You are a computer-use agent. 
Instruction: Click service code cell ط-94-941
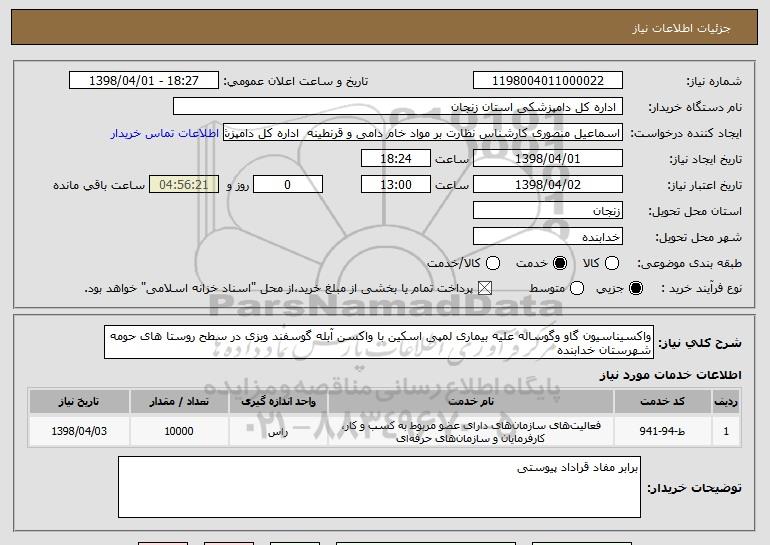coord(662,432)
